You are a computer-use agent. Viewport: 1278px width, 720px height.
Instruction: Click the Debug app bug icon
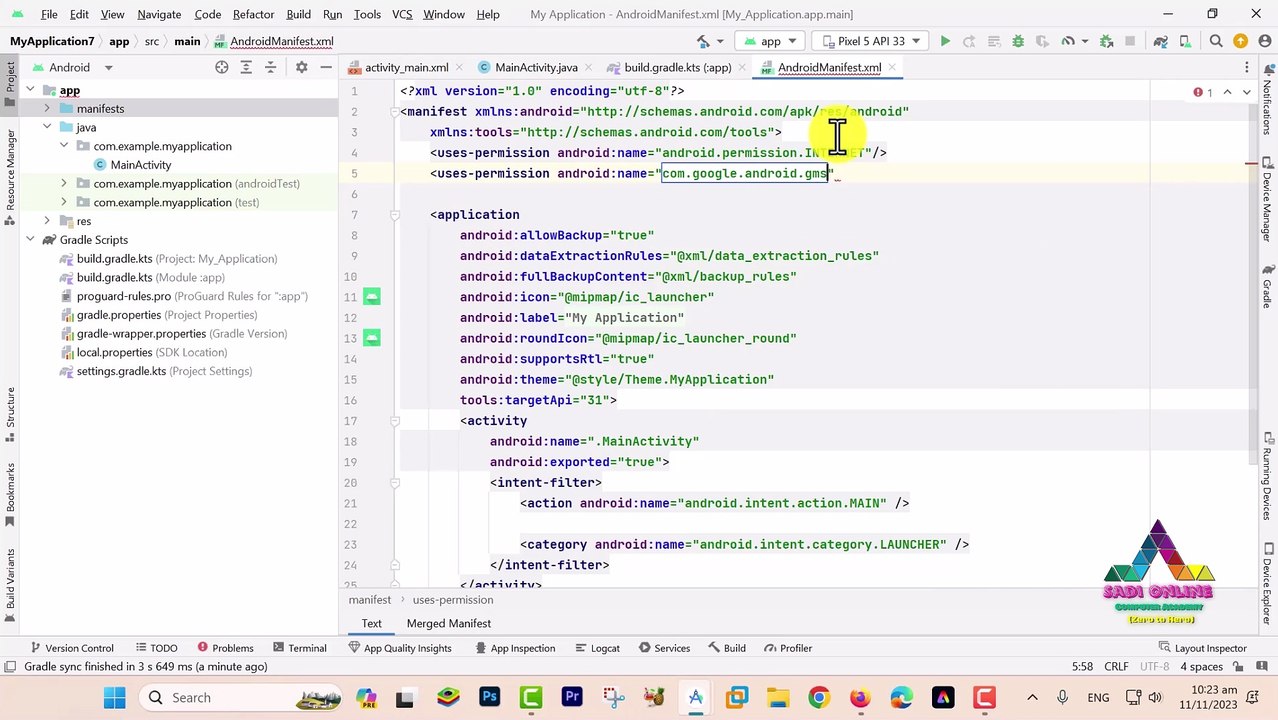(1018, 41)
